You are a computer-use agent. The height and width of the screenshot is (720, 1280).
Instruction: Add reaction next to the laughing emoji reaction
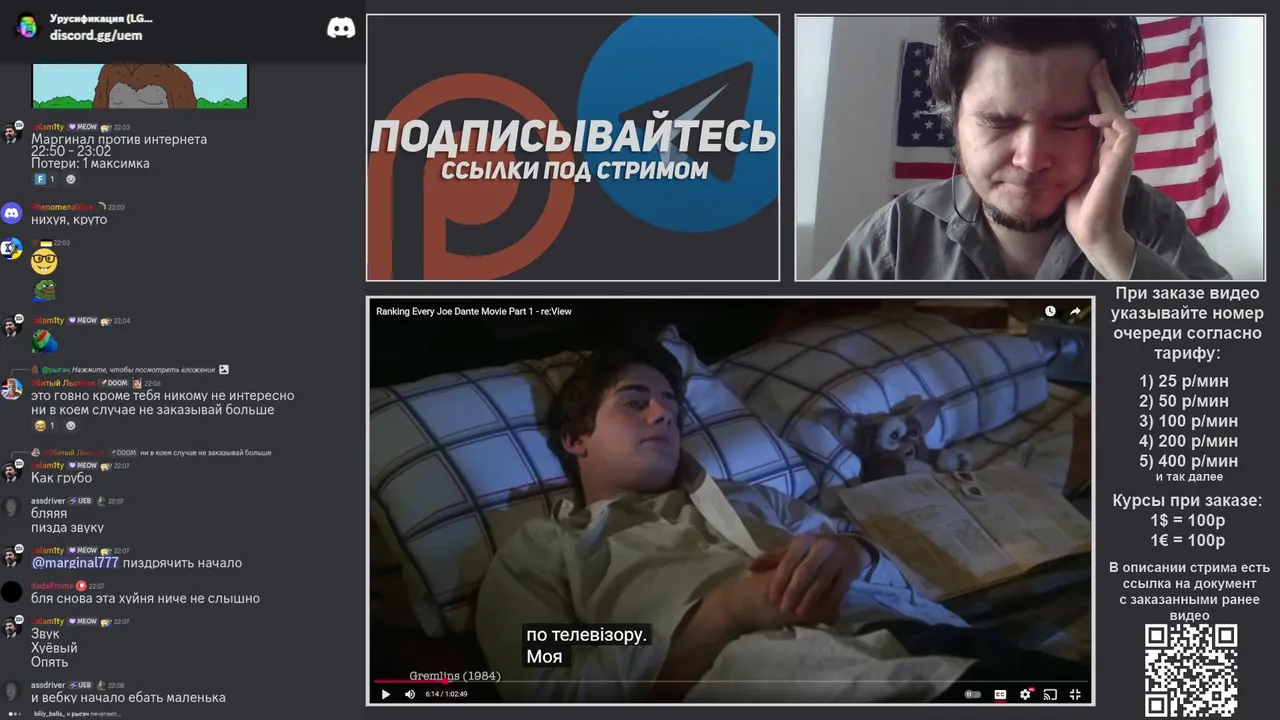coord(70,426)
